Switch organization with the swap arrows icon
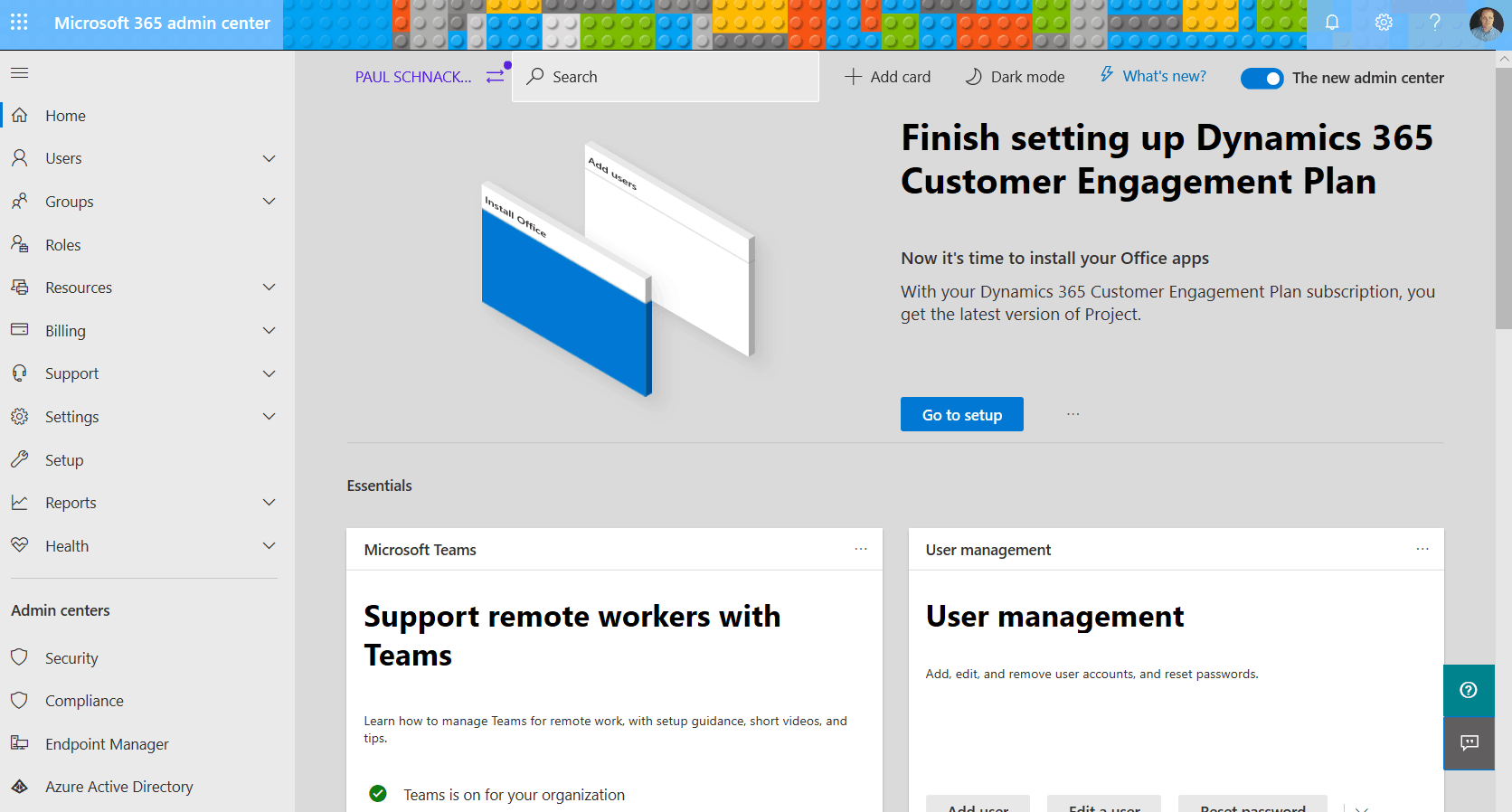 pos(495,77)
